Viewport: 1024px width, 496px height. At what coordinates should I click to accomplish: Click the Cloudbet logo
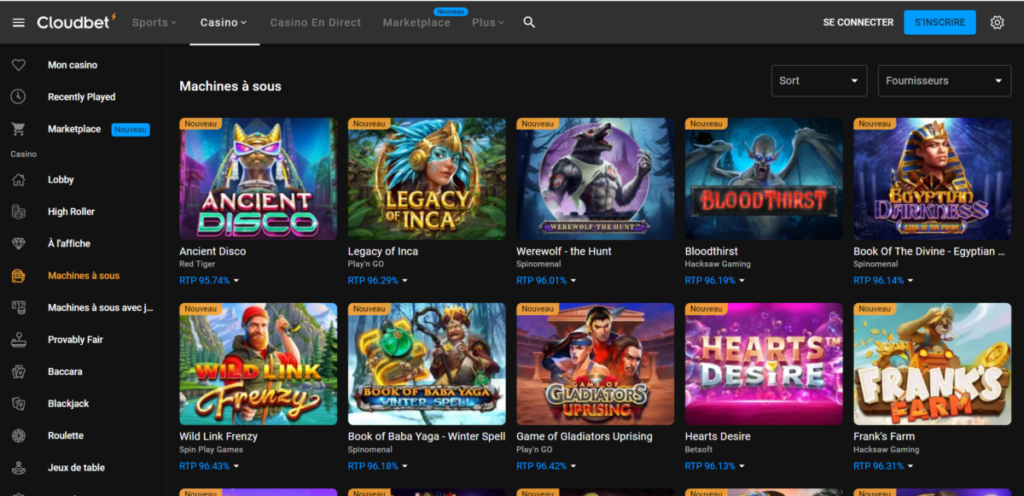(76, 22)
